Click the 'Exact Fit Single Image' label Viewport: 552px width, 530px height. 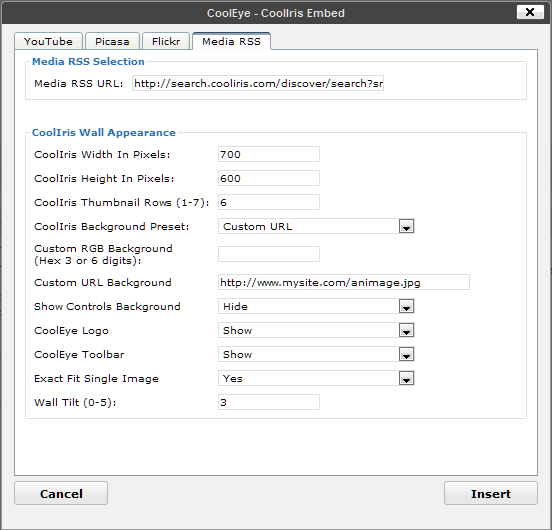(96, 379)
